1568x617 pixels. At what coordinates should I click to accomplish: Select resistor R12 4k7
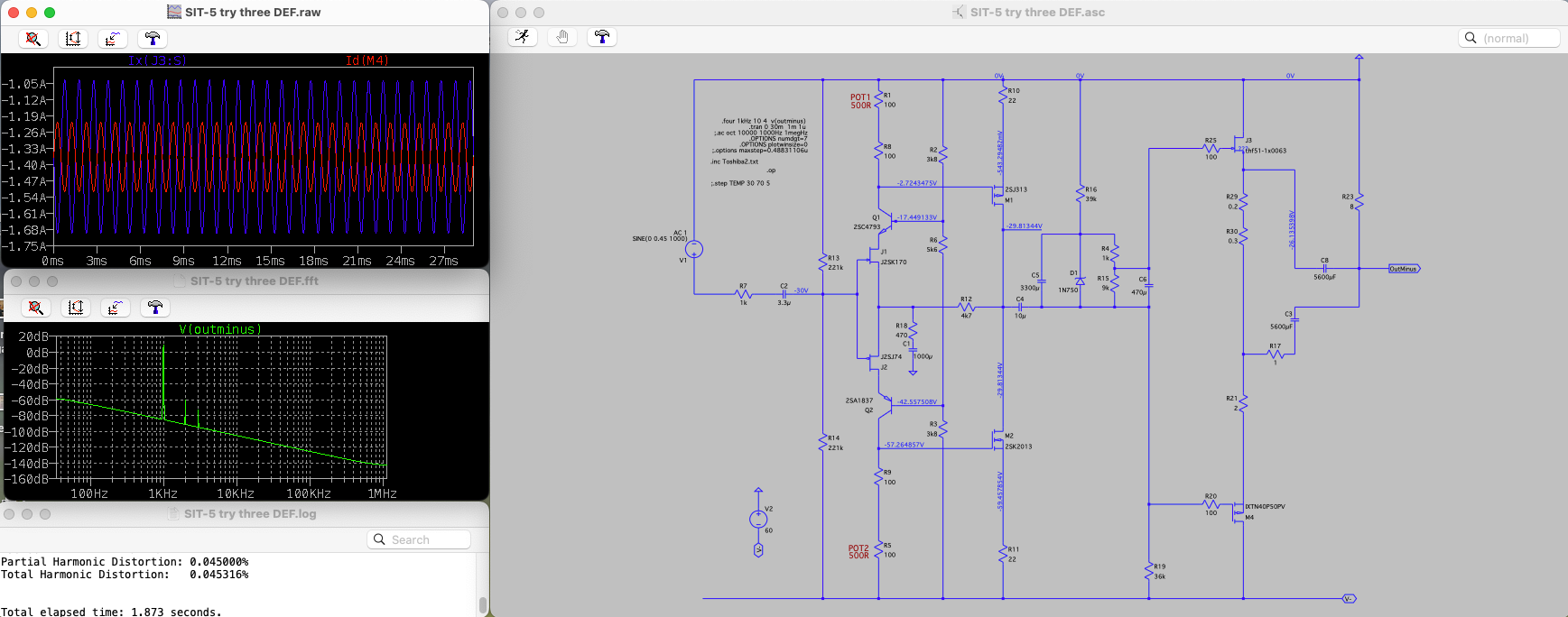pos(966,307)
